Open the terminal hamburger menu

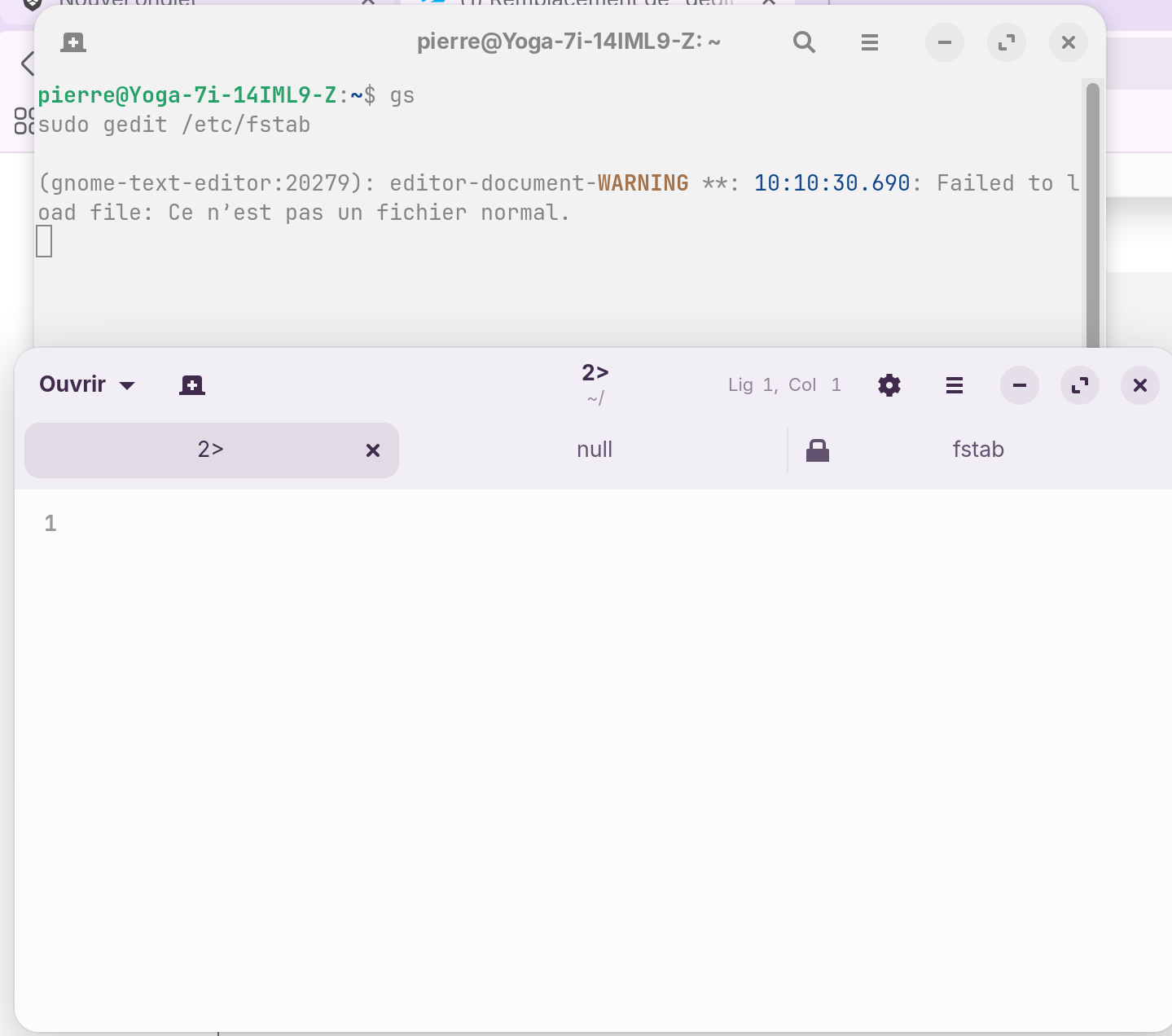[870, 42]
